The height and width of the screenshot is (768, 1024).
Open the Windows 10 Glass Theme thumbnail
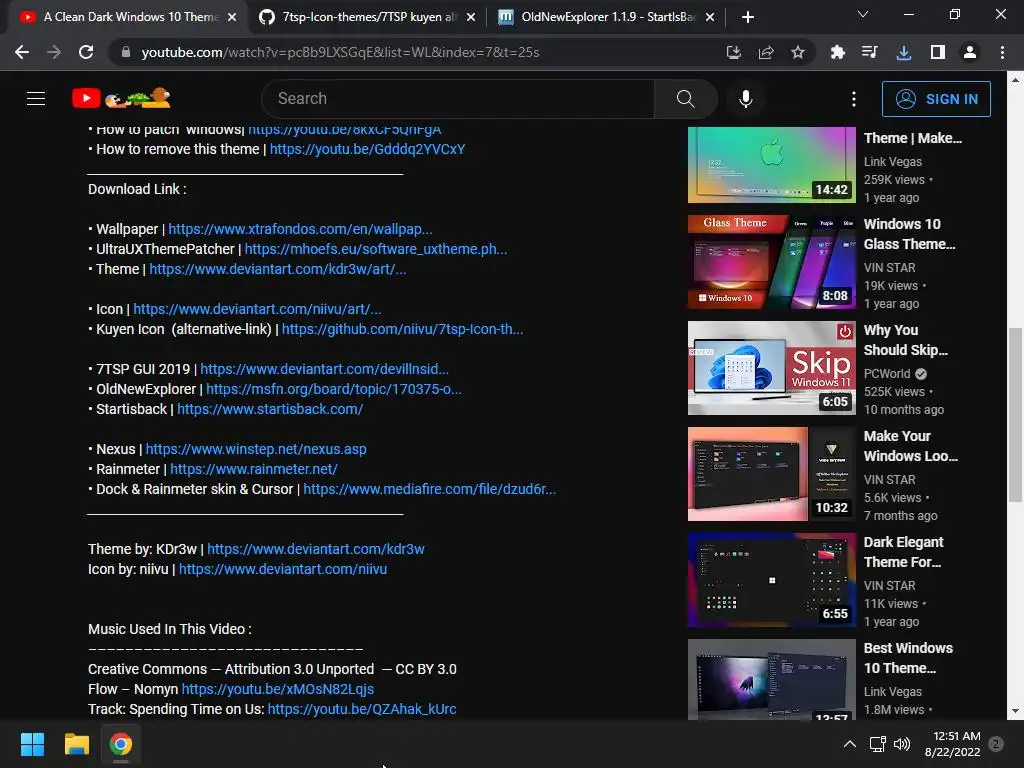tap(771, 262)
